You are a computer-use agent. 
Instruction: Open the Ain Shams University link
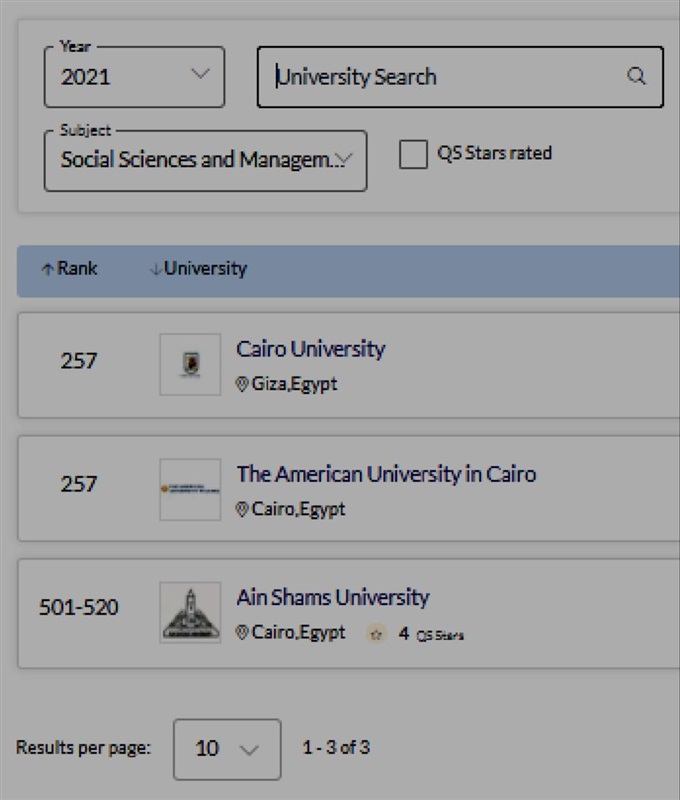click(333, 598)
